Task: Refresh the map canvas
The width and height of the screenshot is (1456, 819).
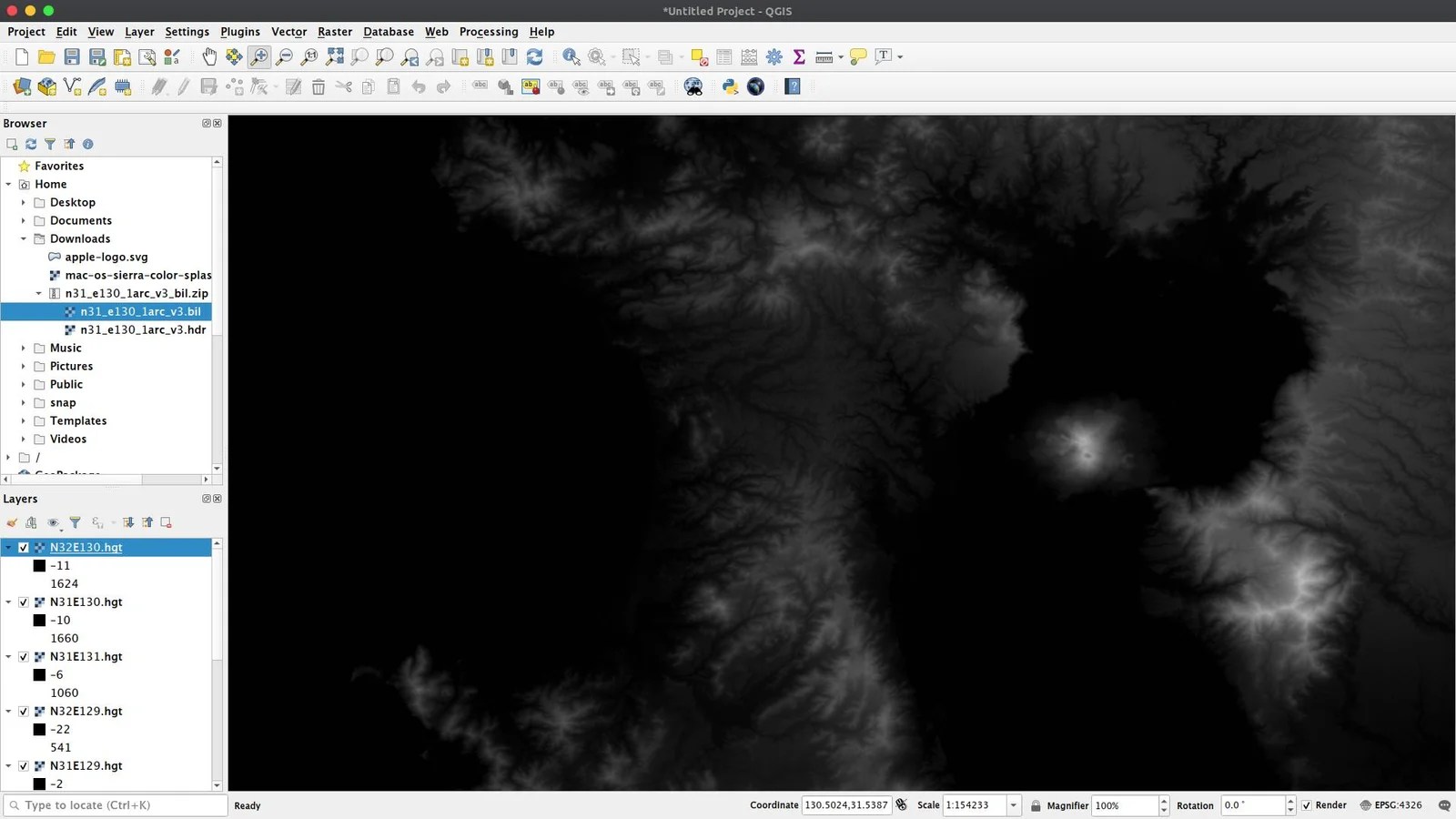Action: (x=535, y=57)
